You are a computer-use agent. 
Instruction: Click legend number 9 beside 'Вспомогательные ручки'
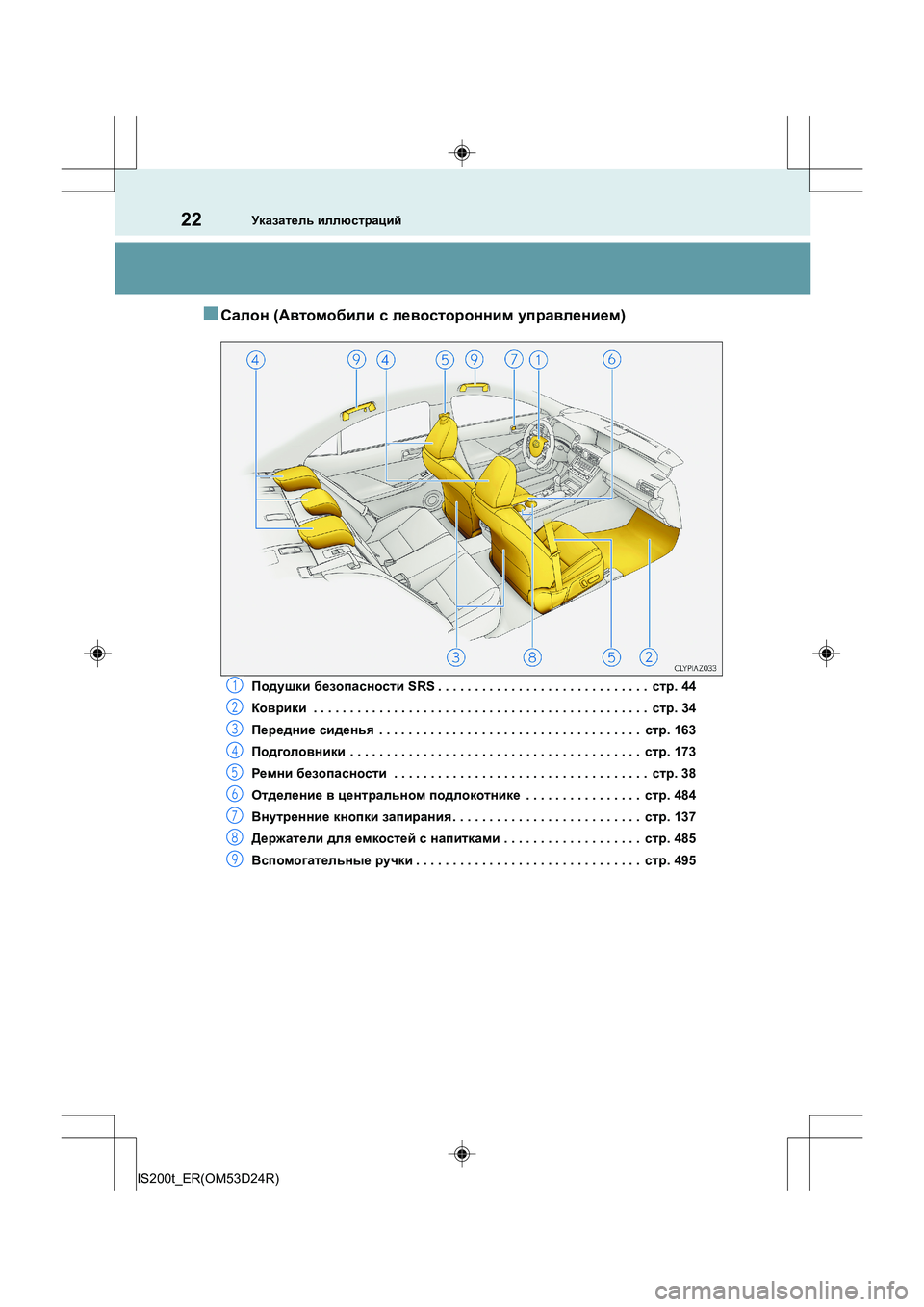click(235, 859)
